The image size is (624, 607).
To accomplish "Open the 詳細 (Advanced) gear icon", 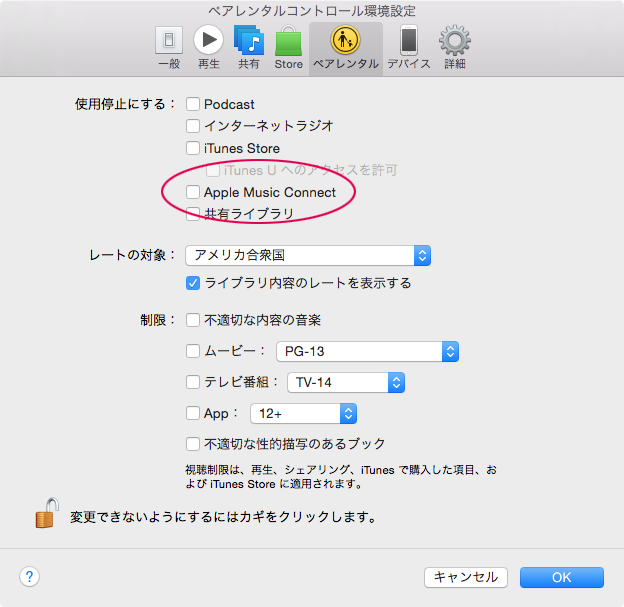I will click(454, 47).
